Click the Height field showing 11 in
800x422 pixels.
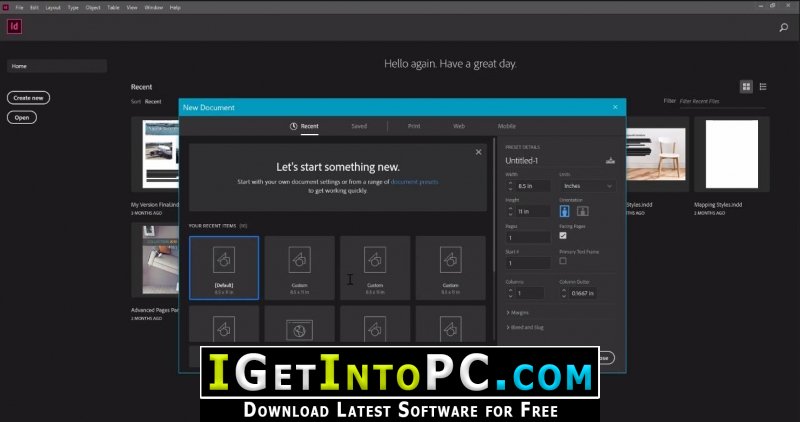533,211
